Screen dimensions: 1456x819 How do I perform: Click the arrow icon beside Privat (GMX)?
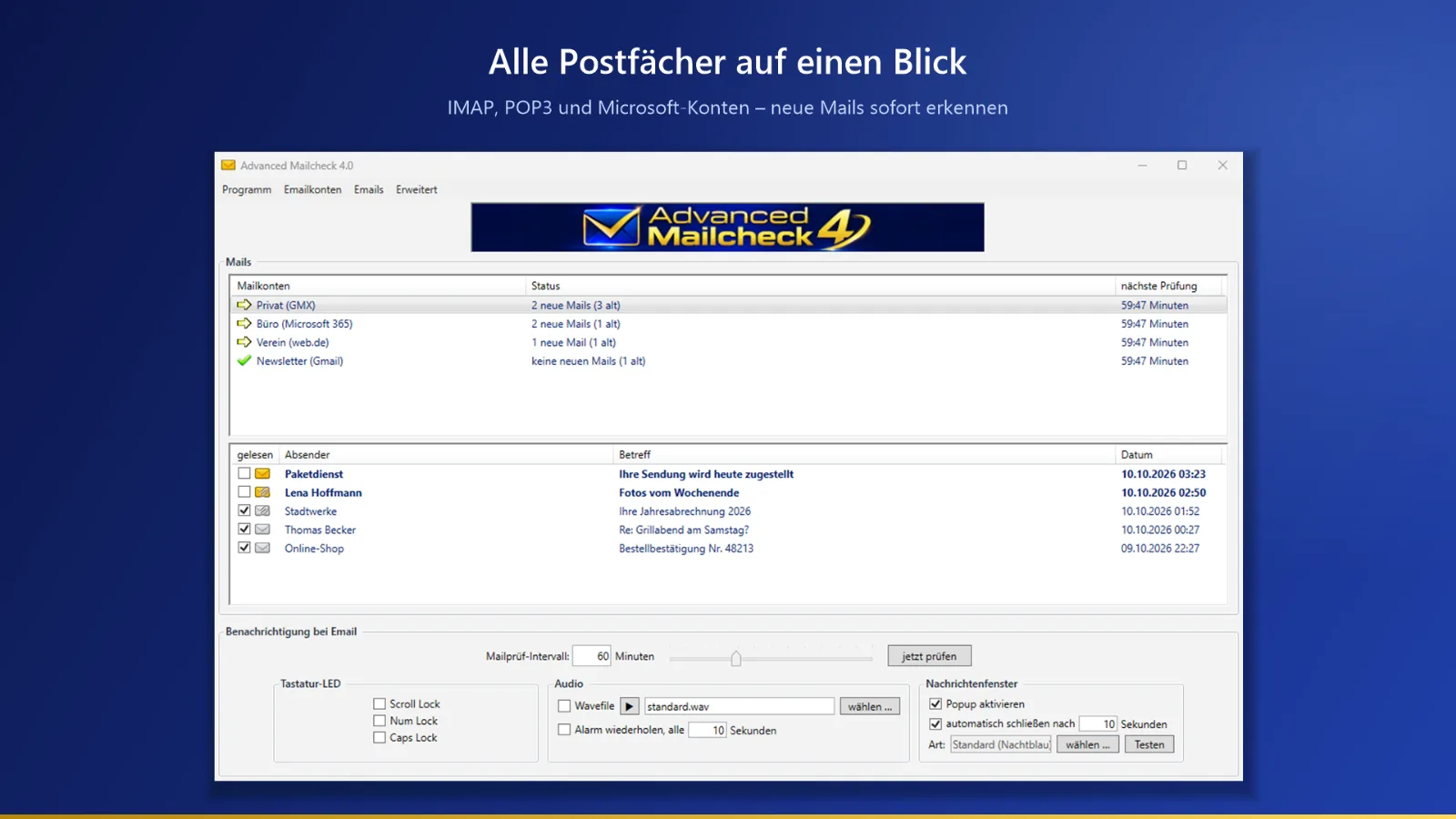coord(244,305)
